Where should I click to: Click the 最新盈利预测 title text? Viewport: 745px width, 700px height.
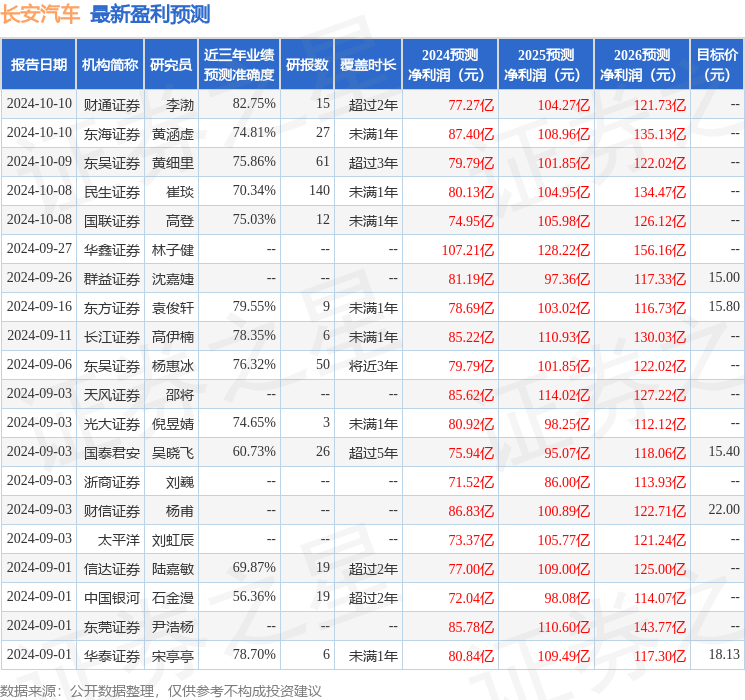[150, 14]
